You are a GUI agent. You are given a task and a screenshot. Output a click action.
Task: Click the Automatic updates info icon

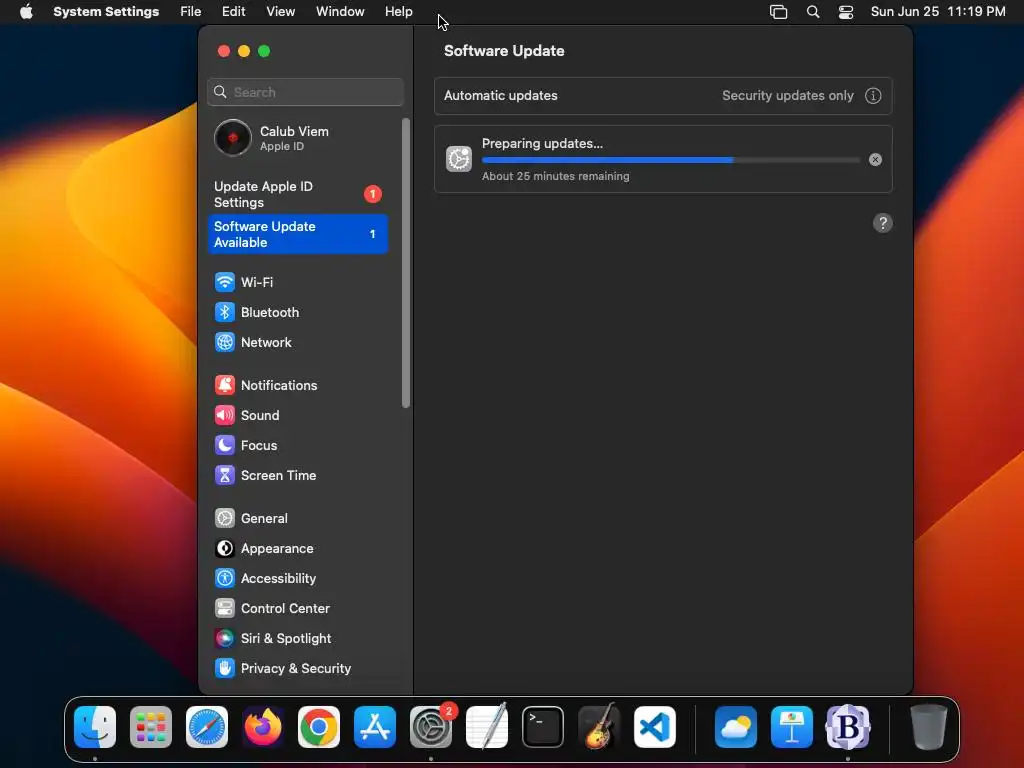pyautogui.click(x=873, y=96)
